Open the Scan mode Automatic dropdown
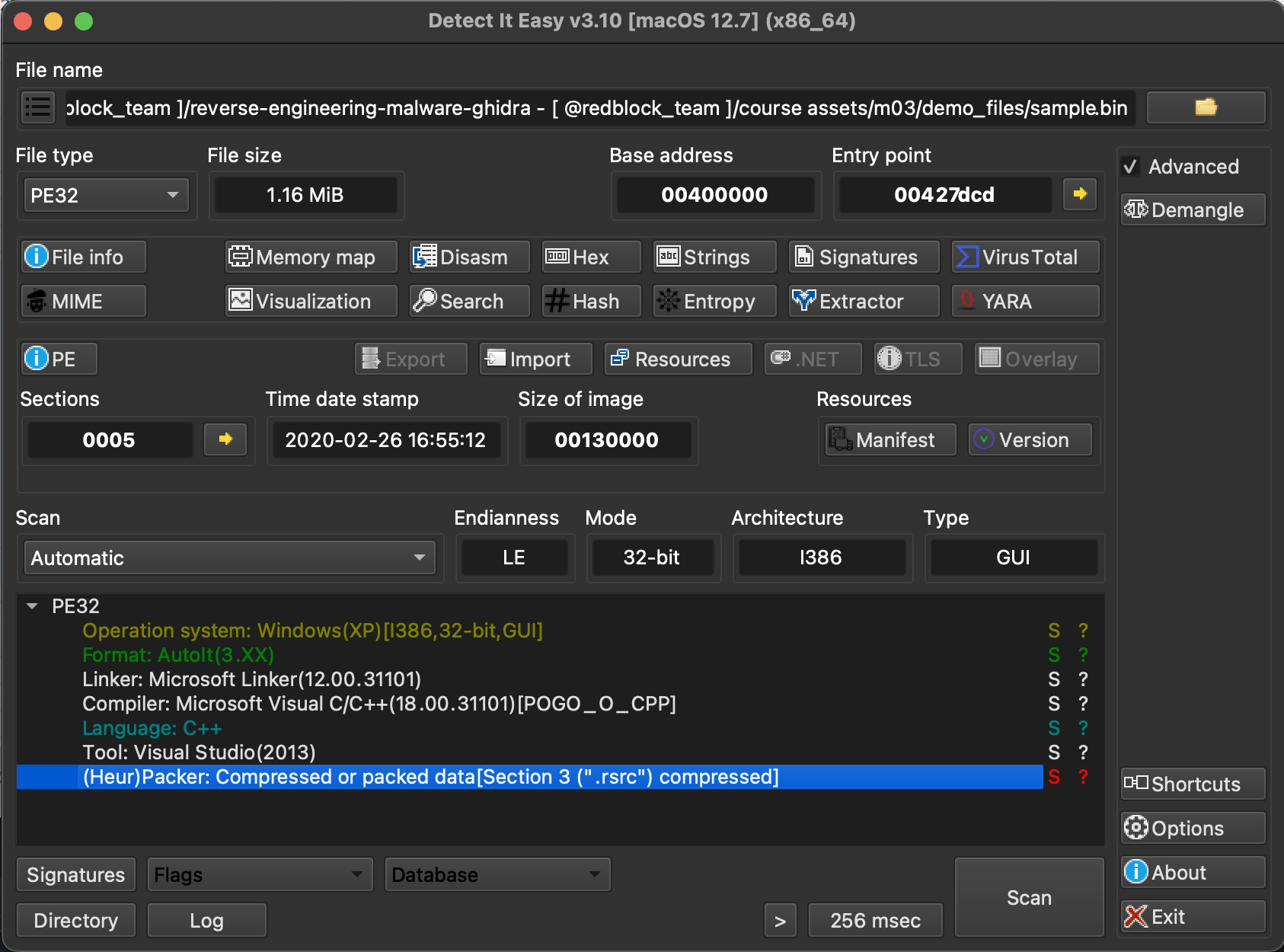Screen dimensions: 1284x952 229,557
